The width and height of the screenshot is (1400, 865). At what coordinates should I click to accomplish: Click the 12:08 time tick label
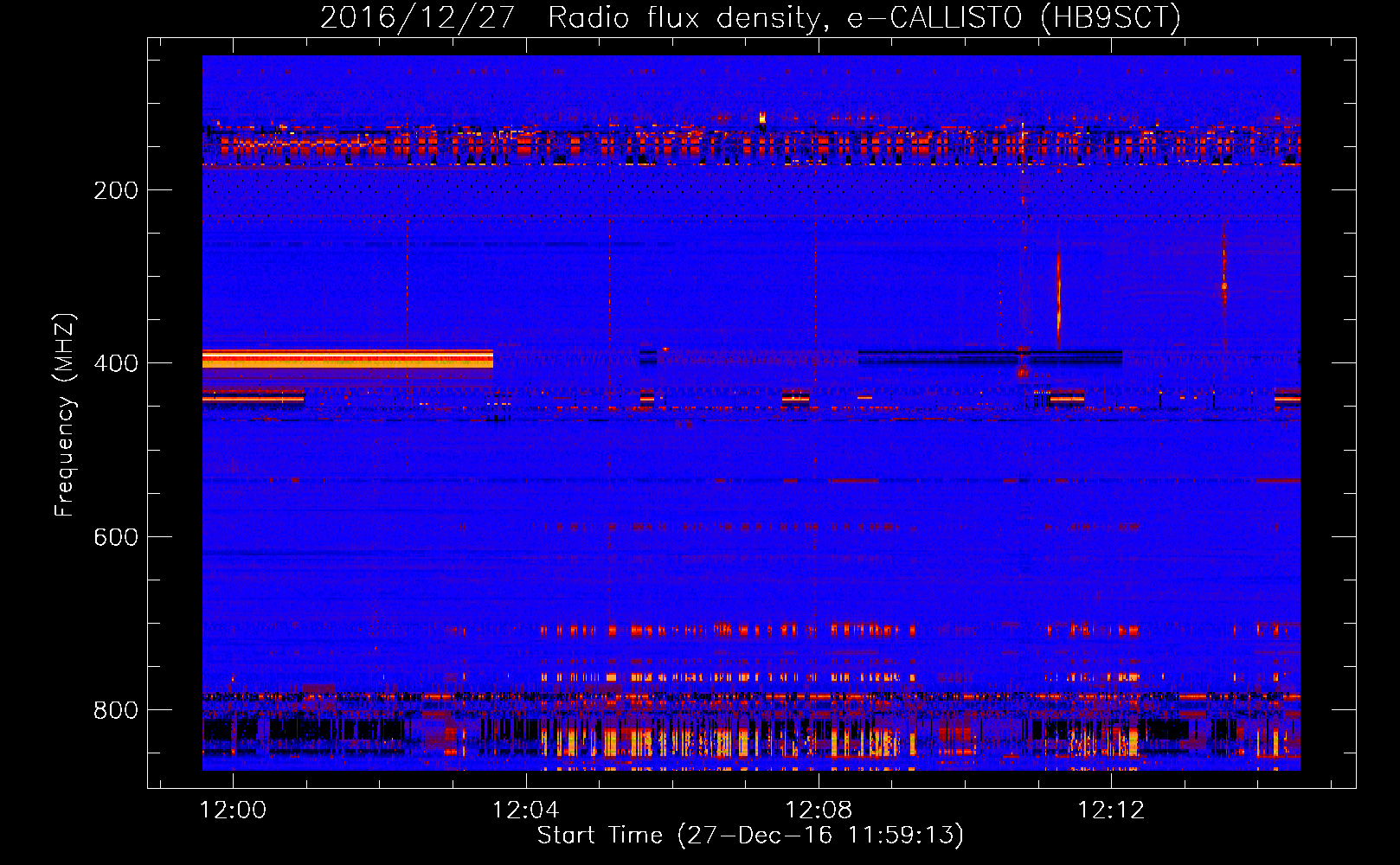click(x=818, y=811)
